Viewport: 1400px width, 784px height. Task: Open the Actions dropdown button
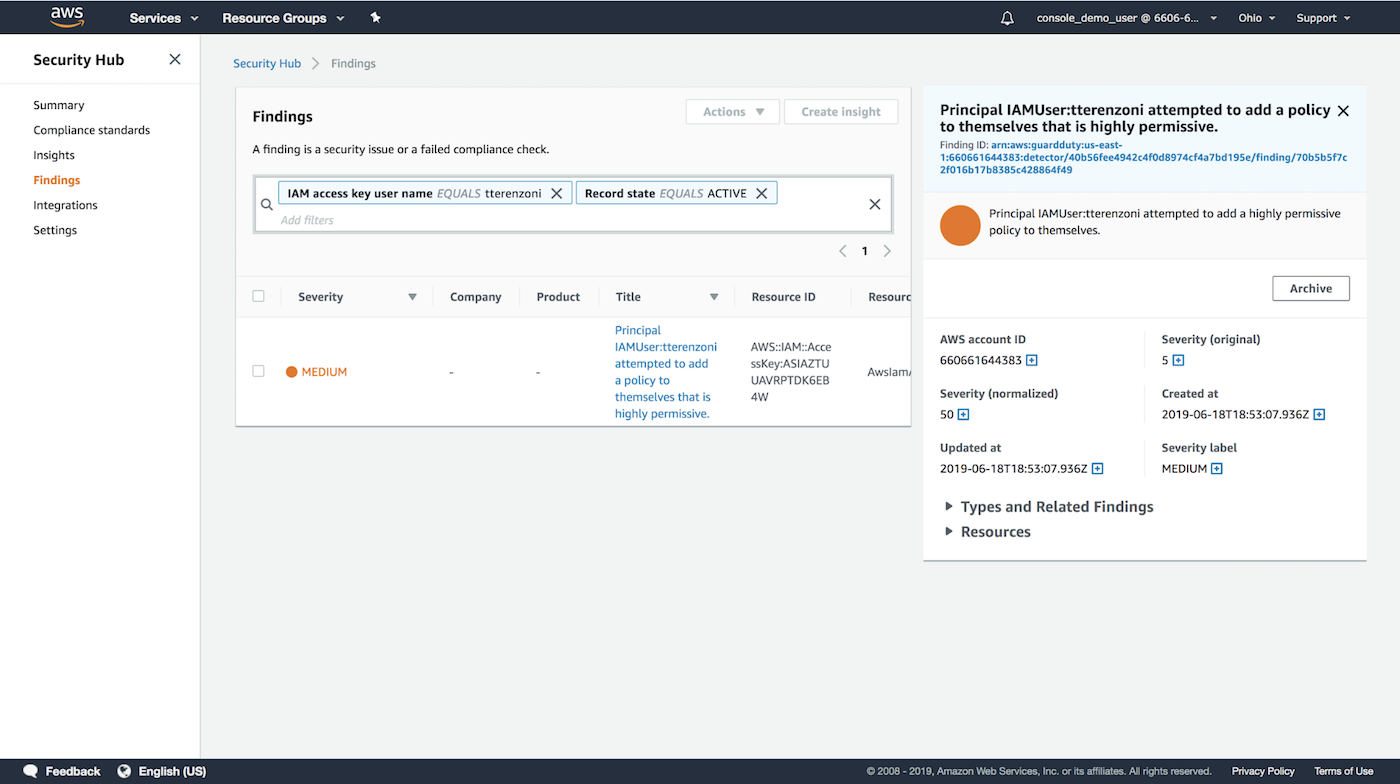tap(732, 112)
